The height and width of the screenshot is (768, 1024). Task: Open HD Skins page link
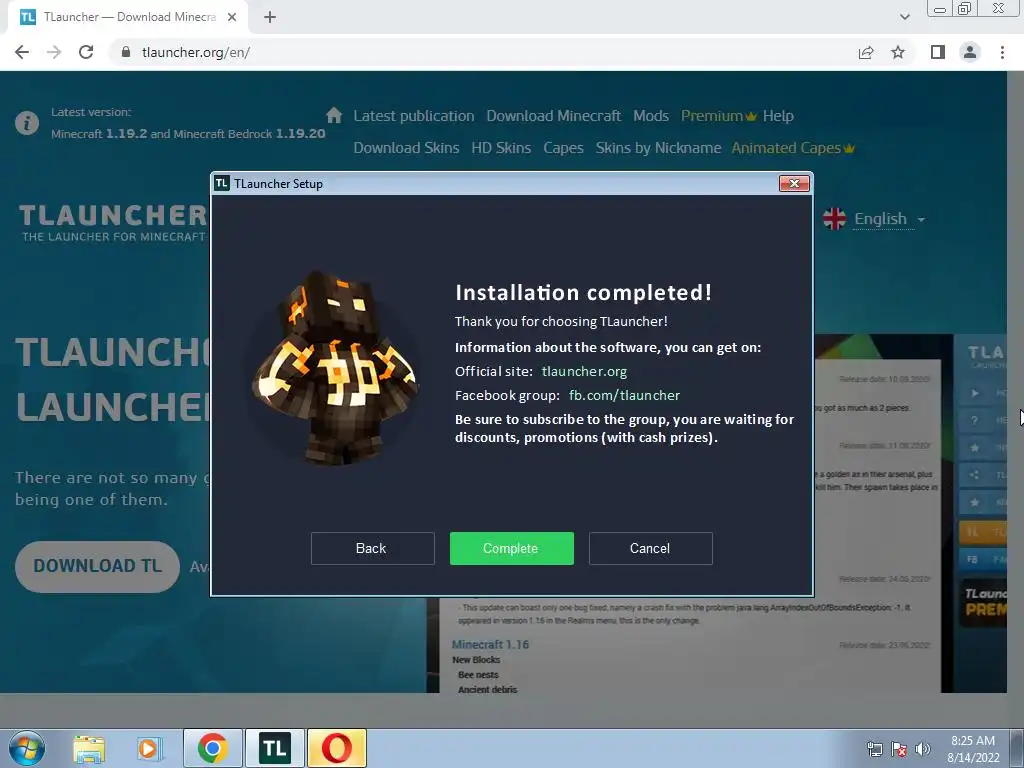pos(502,148)
